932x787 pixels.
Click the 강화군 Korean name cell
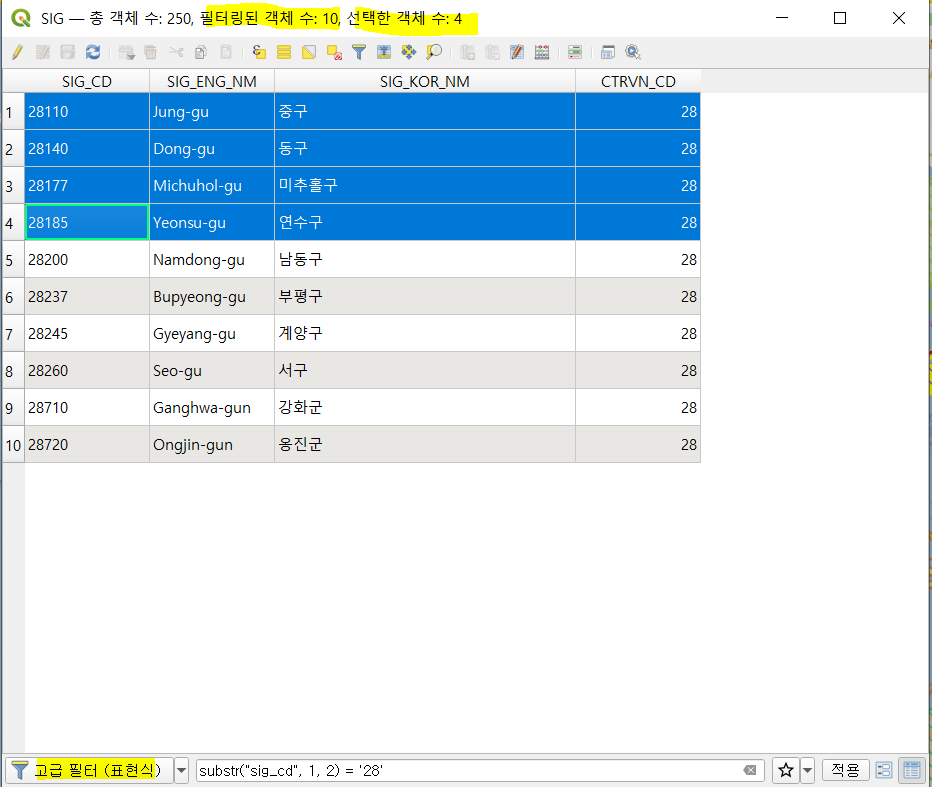424,407
